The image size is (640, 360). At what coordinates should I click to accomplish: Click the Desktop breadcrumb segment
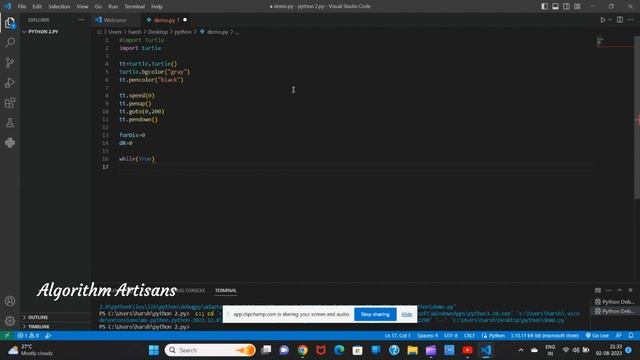[158, 32]
